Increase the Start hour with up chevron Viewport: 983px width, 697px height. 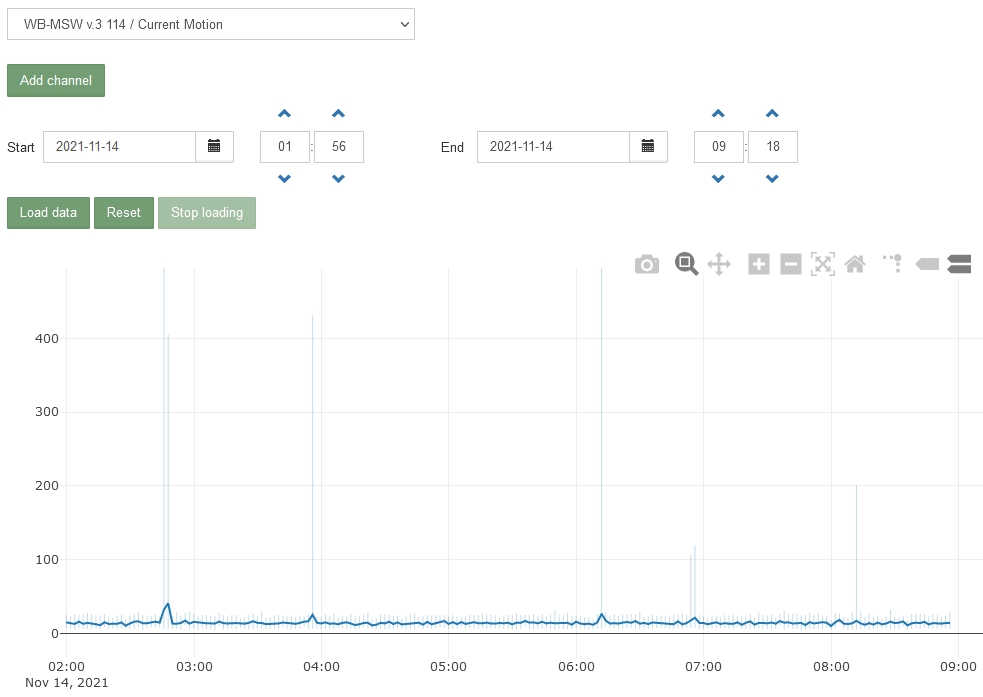pos(285,113)
